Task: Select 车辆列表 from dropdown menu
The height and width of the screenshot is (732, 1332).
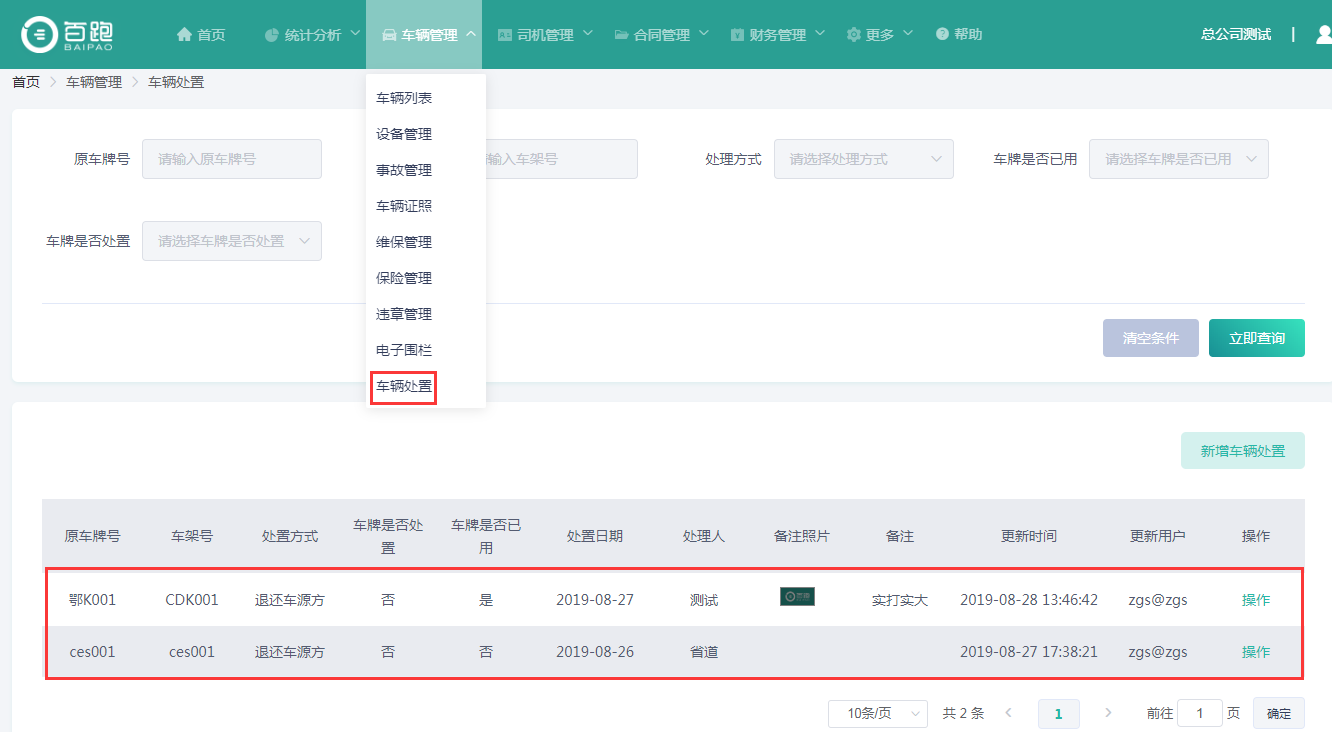Action: tap(404, 98)
